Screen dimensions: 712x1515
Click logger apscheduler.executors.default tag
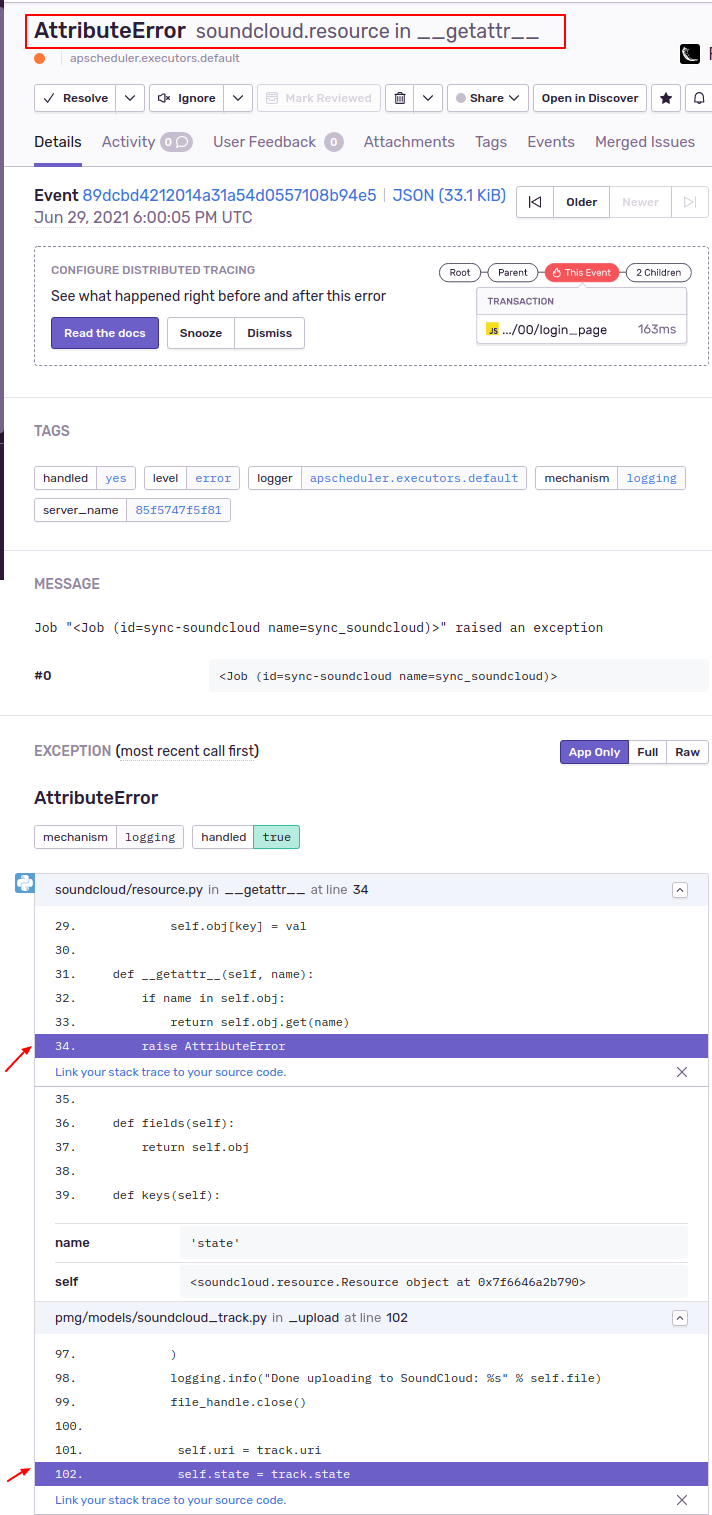click(388, 478)
